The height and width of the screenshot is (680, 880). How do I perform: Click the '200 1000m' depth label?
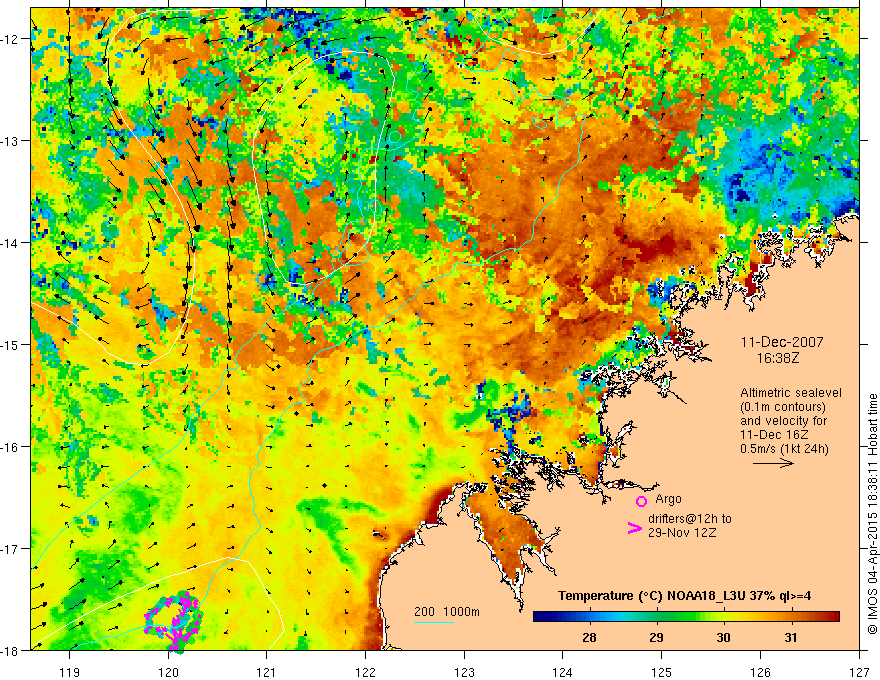click(x=447, y=612)
